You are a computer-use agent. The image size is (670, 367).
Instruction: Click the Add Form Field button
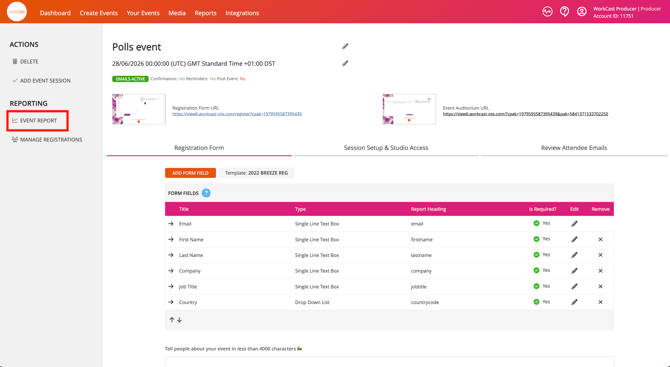(190, 173)
